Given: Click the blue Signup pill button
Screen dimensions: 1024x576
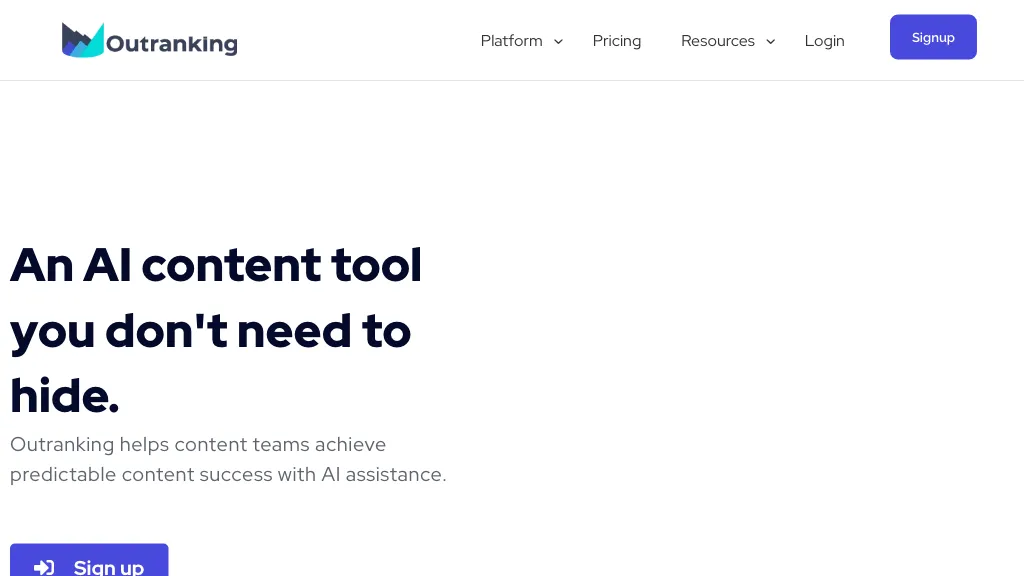Looking at the screenshot, I should coord(933,37).
